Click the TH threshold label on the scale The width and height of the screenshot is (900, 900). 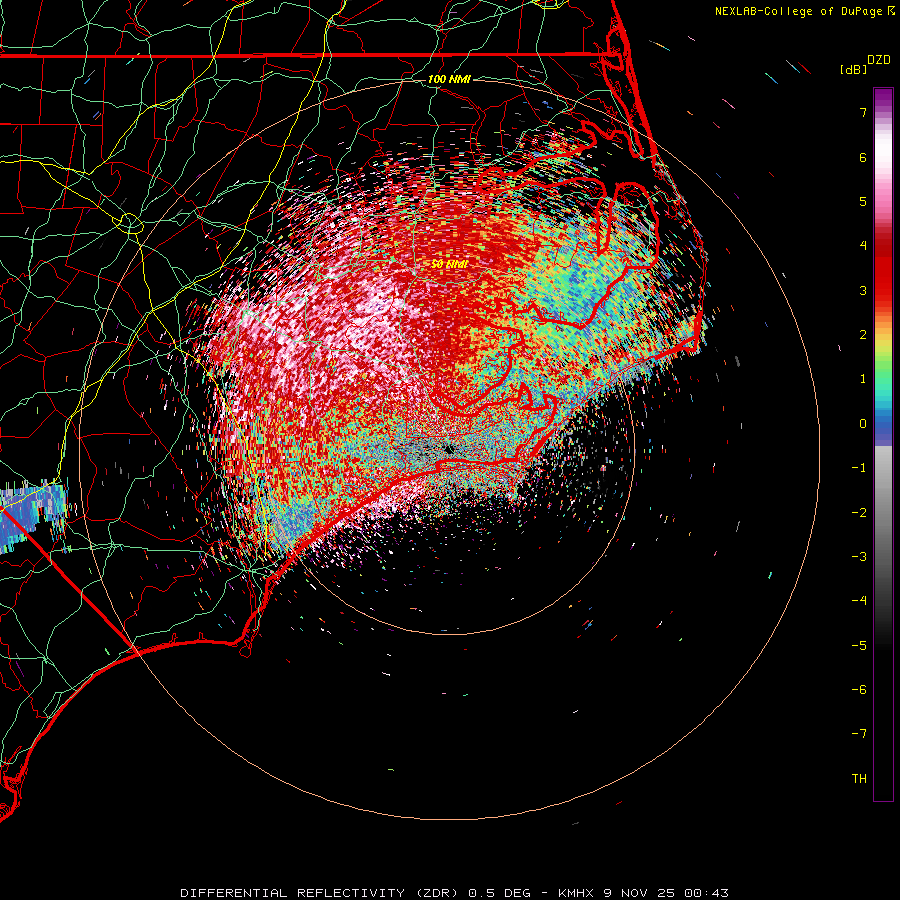[x=859, y=779]
